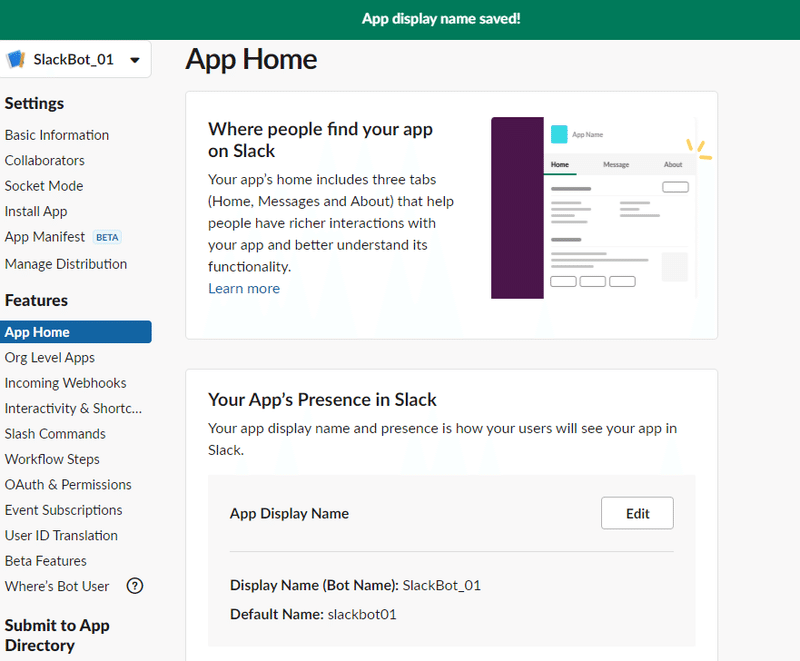800x661 pixels.
Task: Go to User ID Translation
Action: [61, 536]
